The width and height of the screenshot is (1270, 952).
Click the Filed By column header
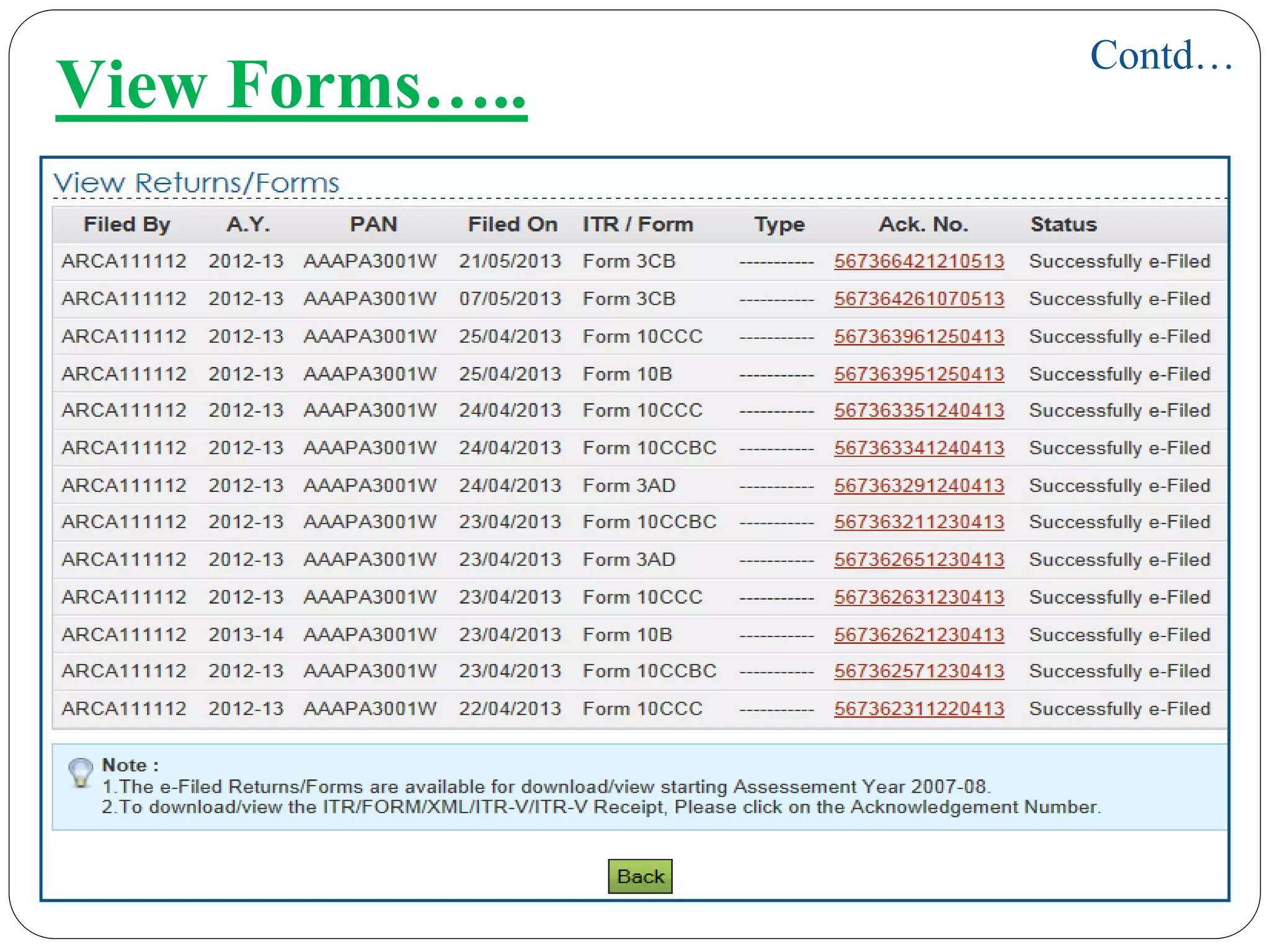(x=127, y=224)
